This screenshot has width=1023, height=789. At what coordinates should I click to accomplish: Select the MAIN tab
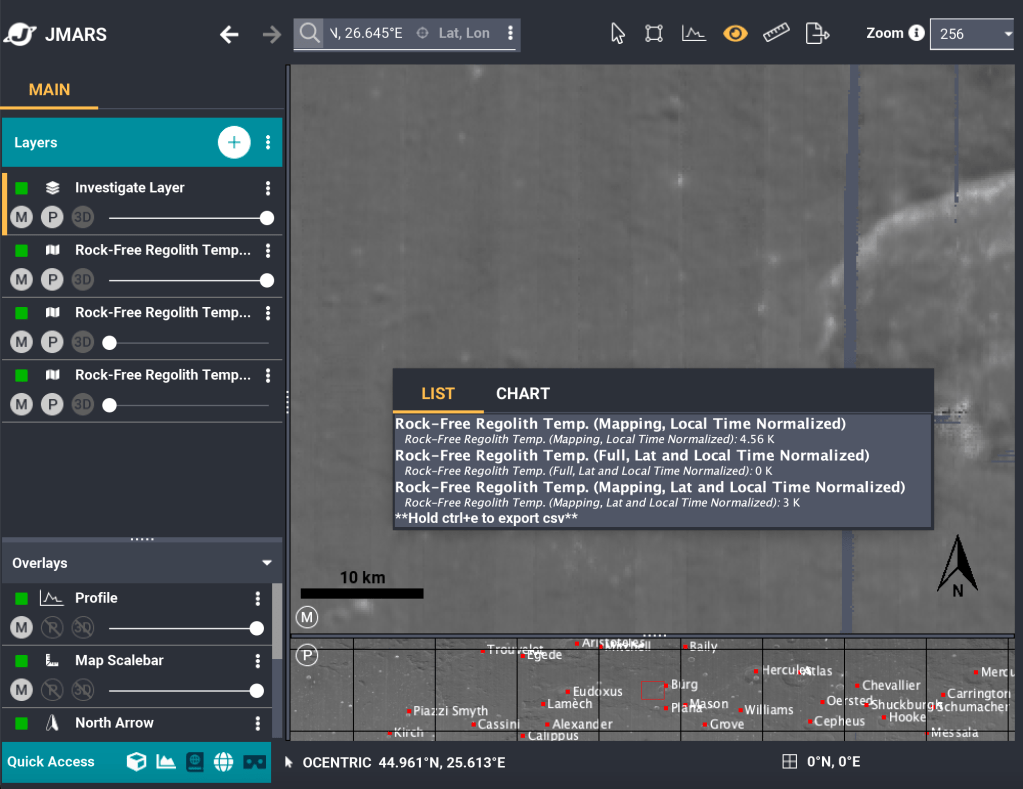(49, 90)
